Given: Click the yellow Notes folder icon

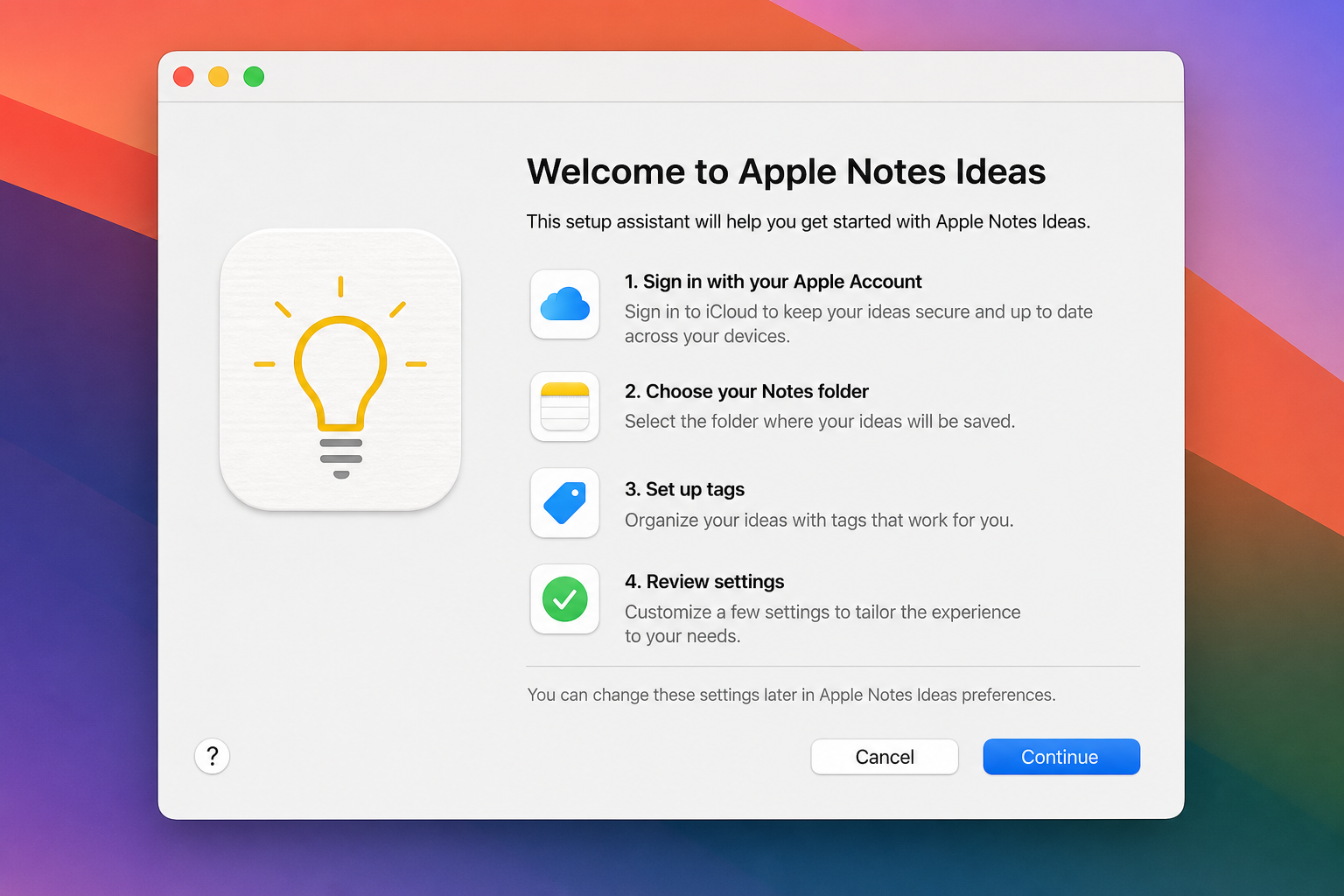Looking at the screenshot, I should pos(564,407).
